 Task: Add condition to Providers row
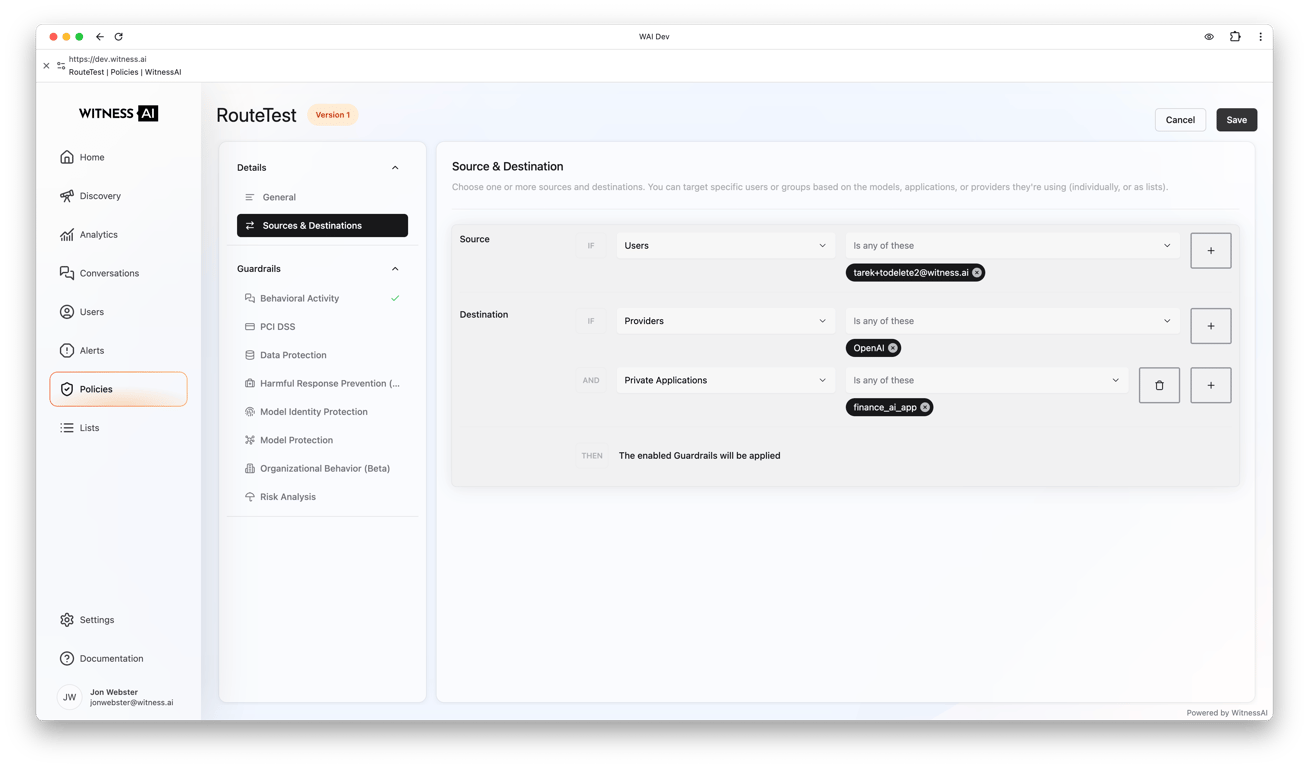click(x=1211, y=326)
